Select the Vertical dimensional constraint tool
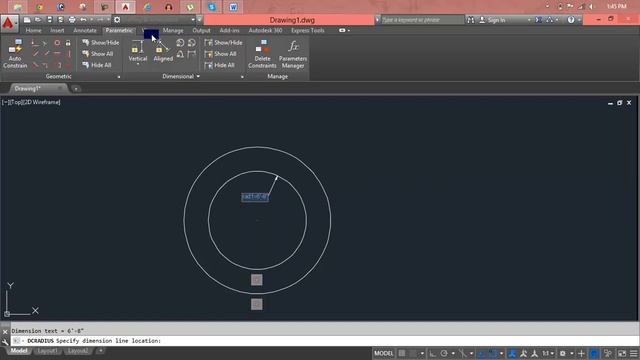The width and height of the screenshot is (640, 360). tap(138, 51)
